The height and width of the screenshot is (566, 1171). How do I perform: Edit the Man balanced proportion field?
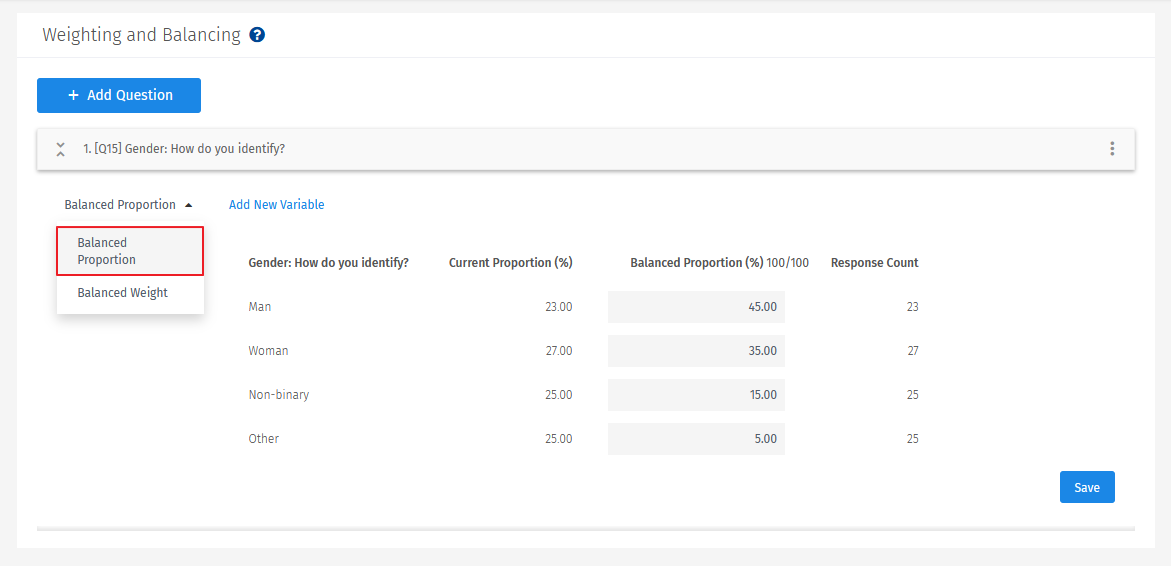tap(696, 307)
